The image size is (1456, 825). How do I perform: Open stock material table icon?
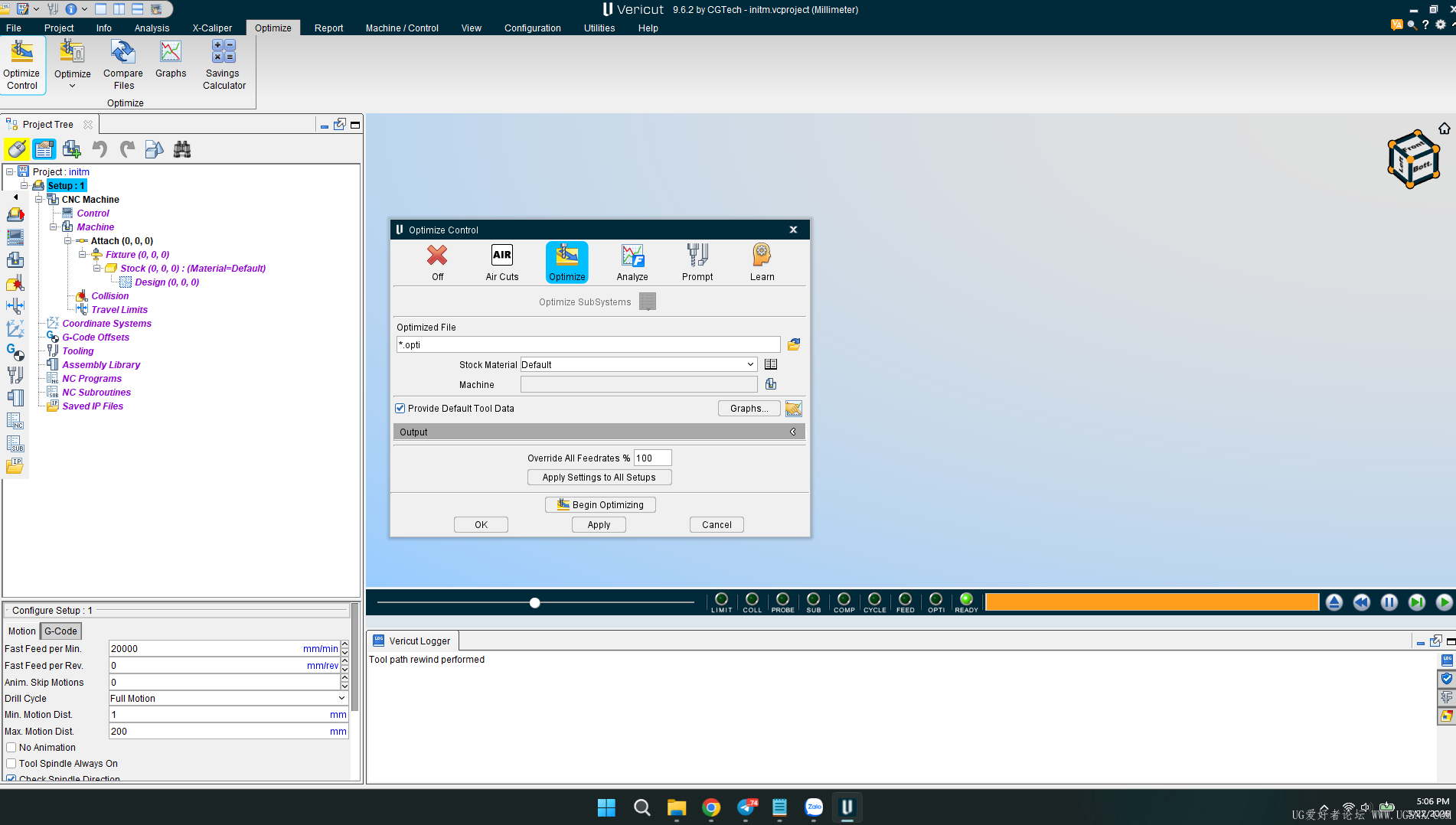point(771,364)
